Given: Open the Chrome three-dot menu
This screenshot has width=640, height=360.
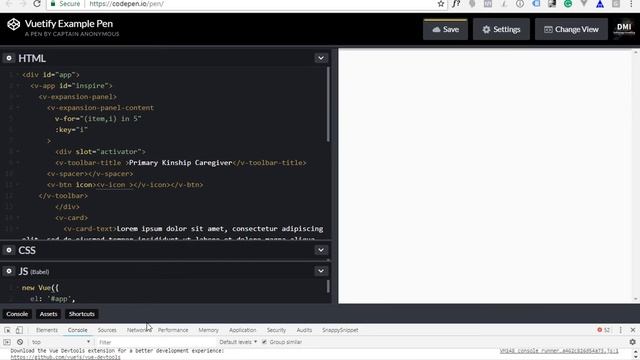Looking at the screenshot, I should [x=631, y=4].
